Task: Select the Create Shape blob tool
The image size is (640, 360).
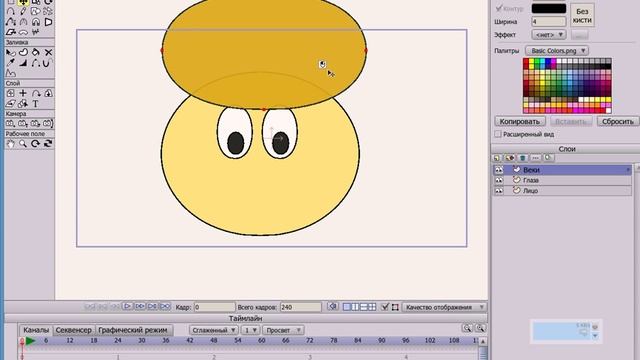Action: (23, 52)
